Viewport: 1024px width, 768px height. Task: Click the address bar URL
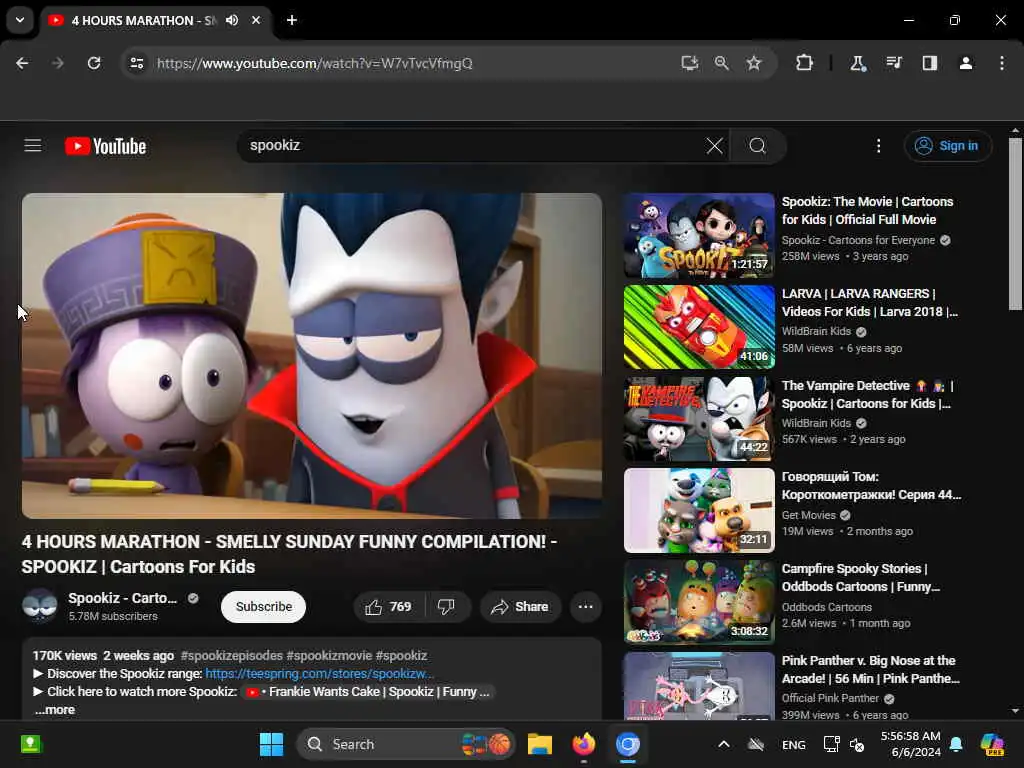(315, 63)
